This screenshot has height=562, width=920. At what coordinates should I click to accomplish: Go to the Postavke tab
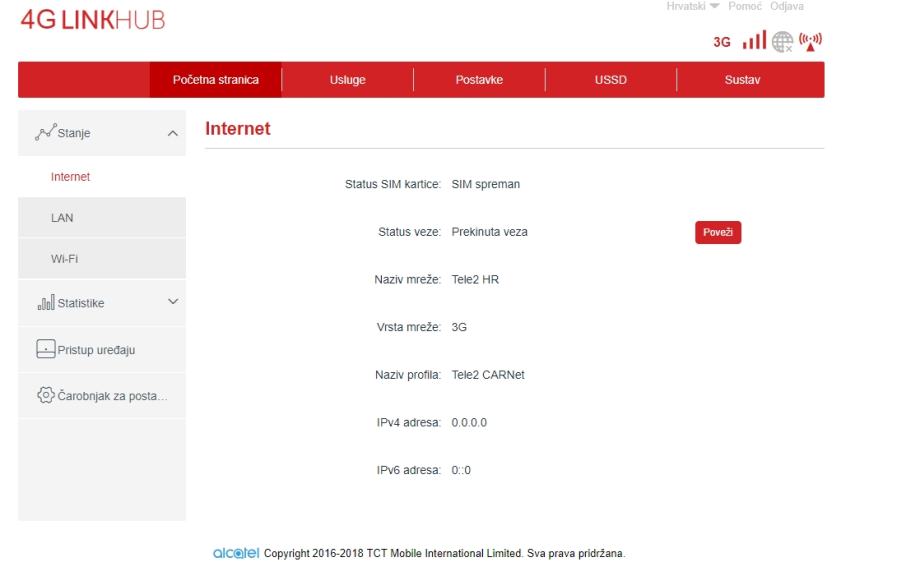[479, 80]
